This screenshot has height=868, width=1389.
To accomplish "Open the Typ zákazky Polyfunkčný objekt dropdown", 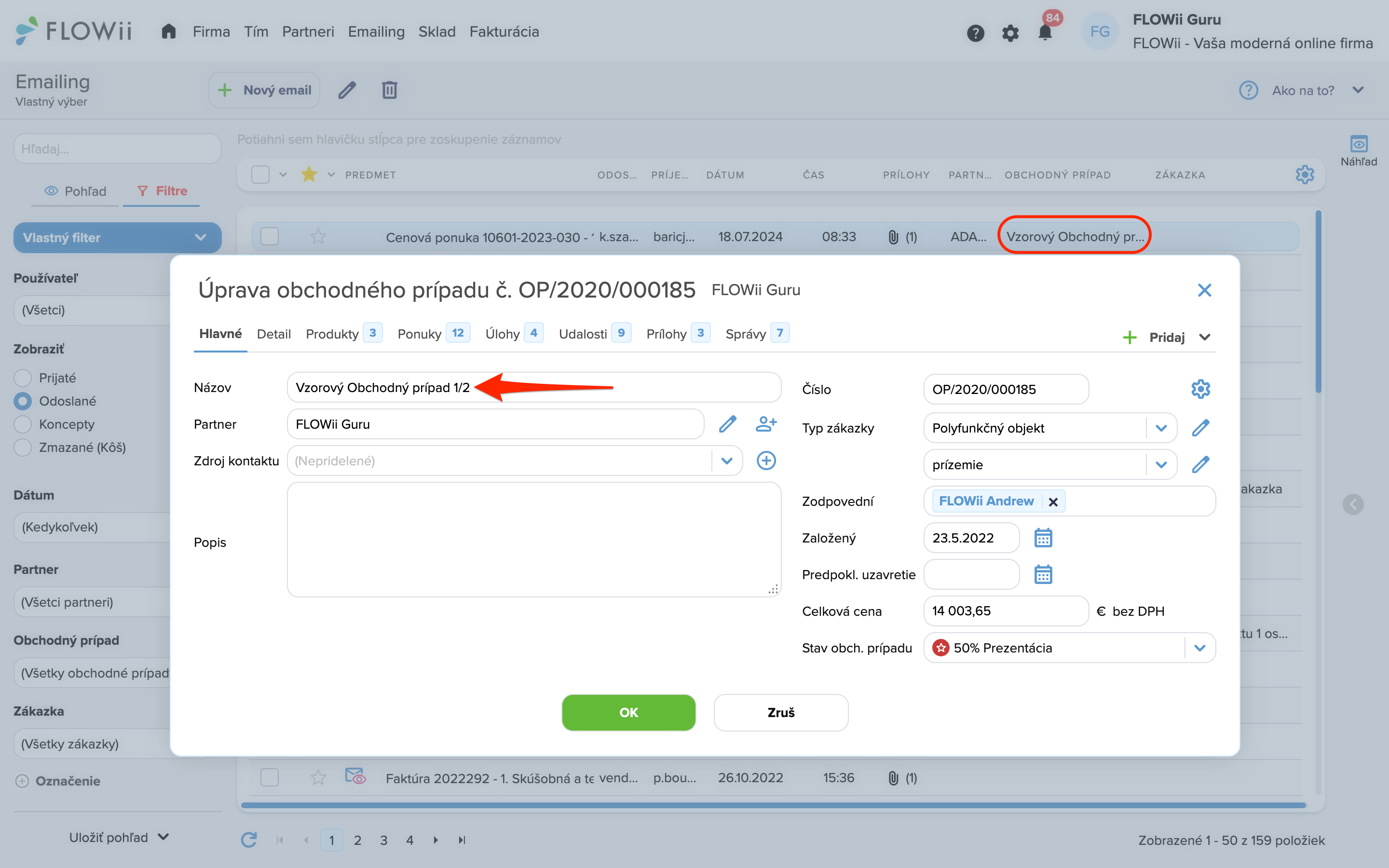I will 1161,428.
